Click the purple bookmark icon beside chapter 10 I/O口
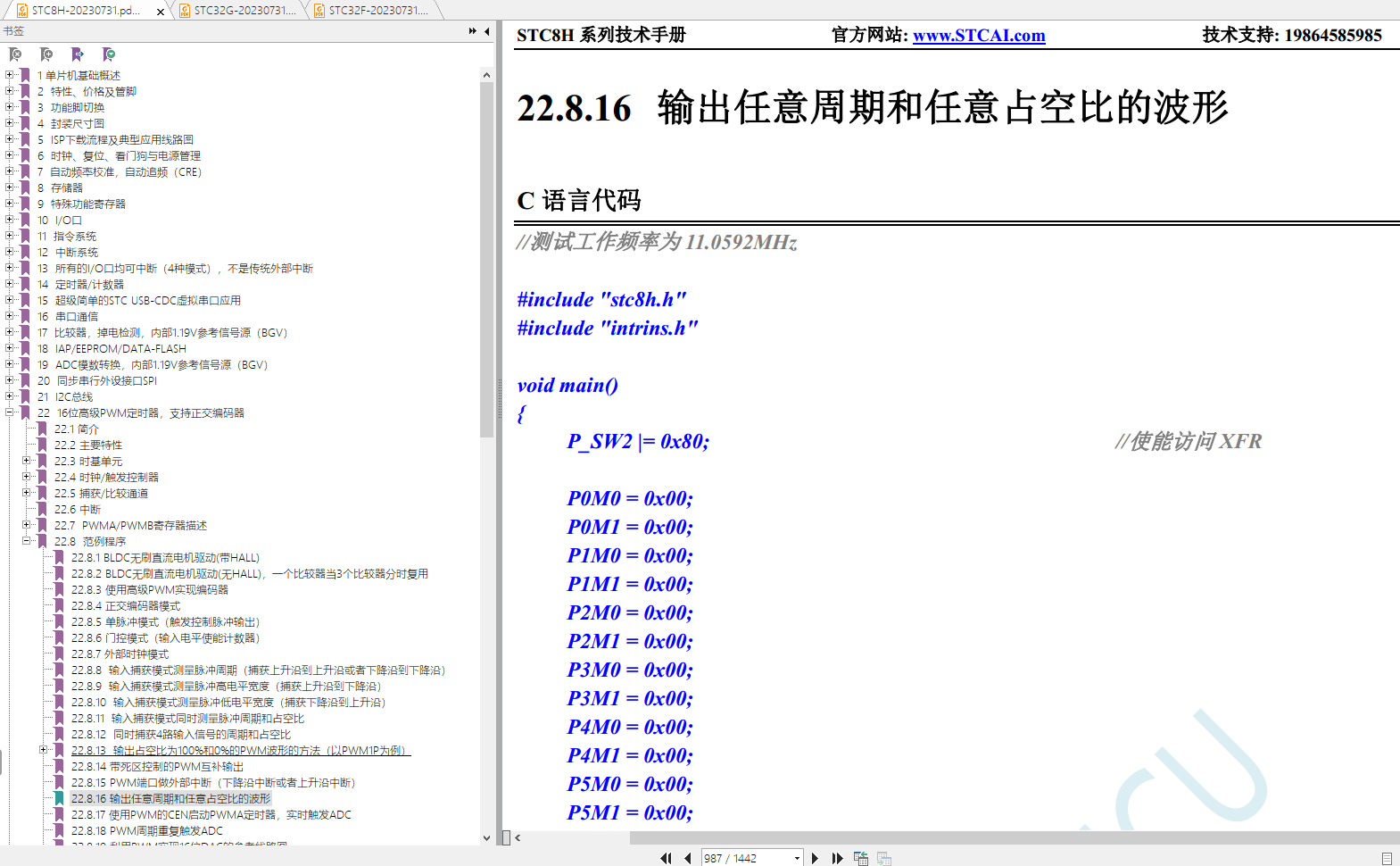Screen dimensions: 1400x866 point(26,220)
